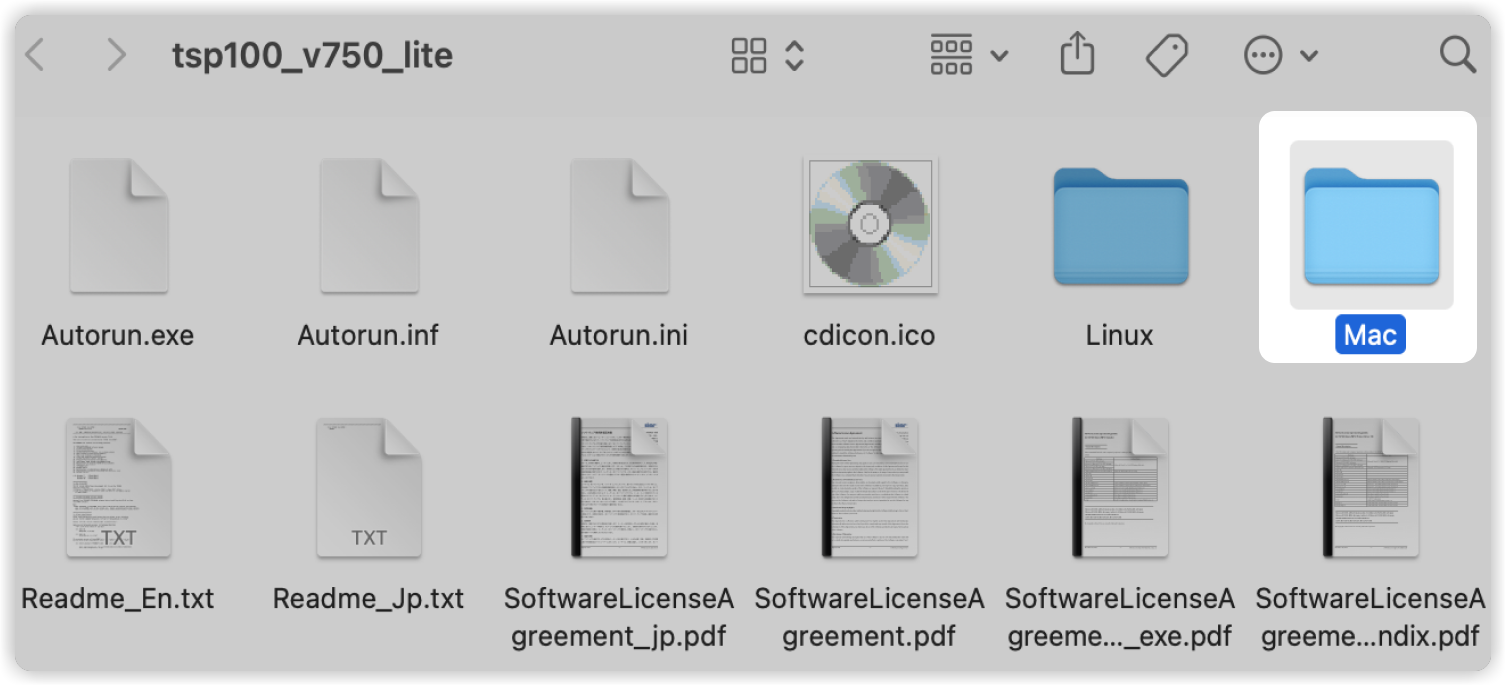This screenshot has width=1506, height=686.
Task: Go back with the left chevron
Action: 35,56
